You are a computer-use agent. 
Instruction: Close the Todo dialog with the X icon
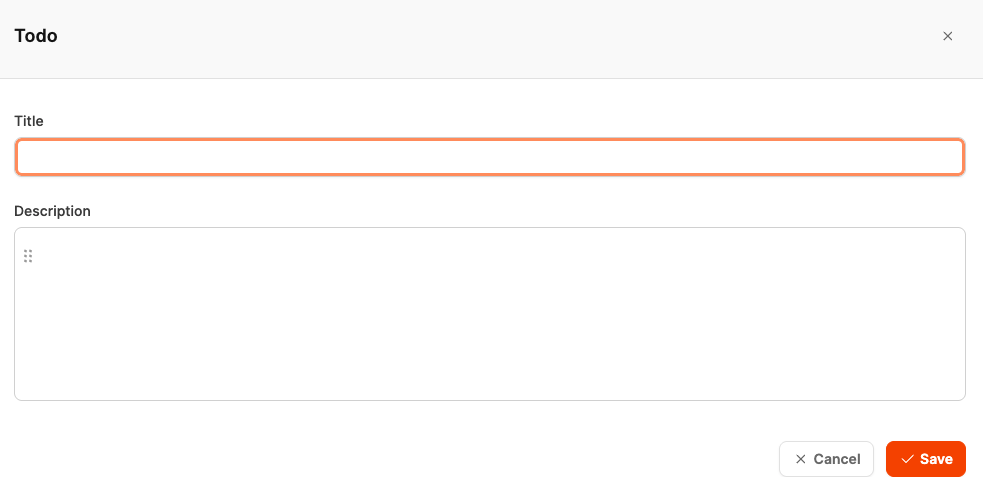point(947,36)
